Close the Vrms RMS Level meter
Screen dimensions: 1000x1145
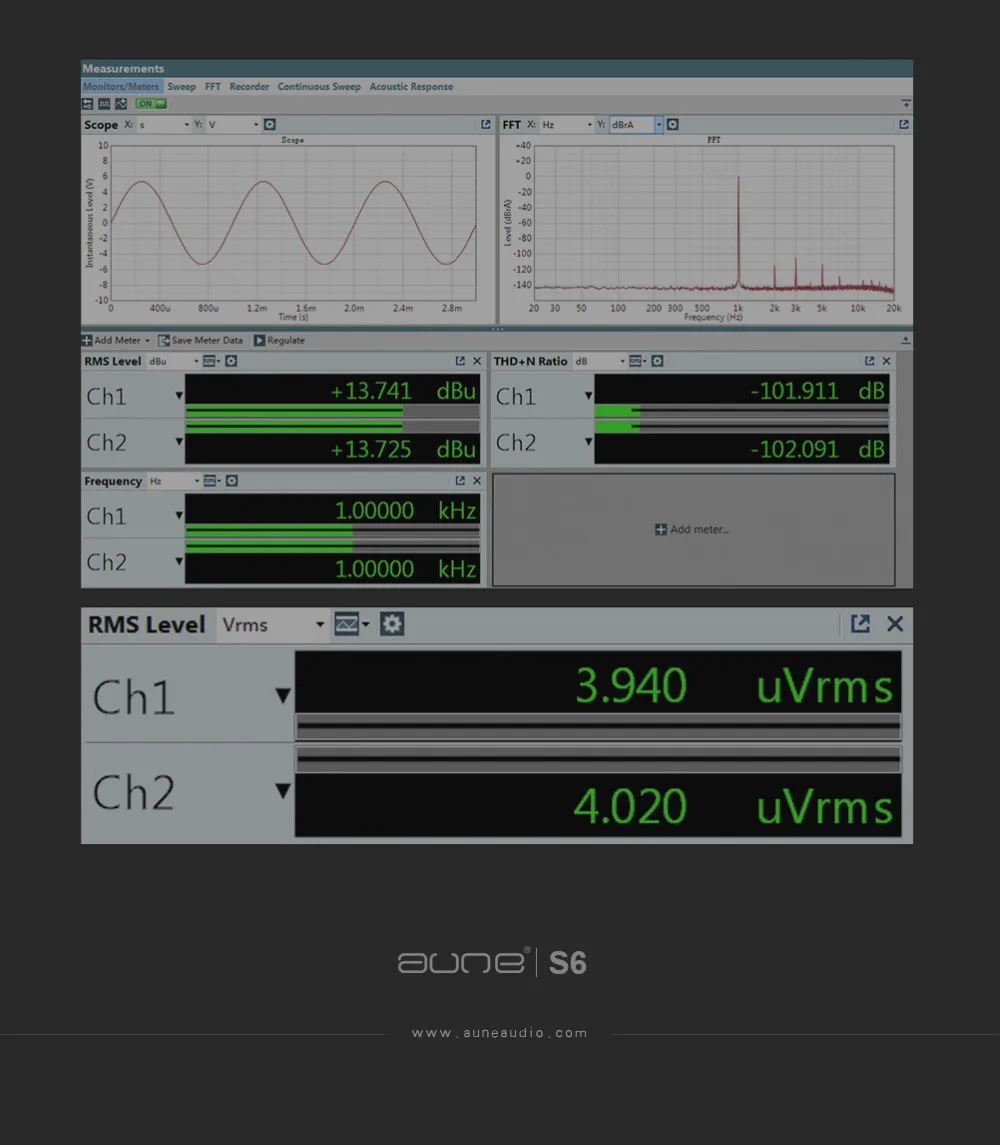(x=895, y=624)
